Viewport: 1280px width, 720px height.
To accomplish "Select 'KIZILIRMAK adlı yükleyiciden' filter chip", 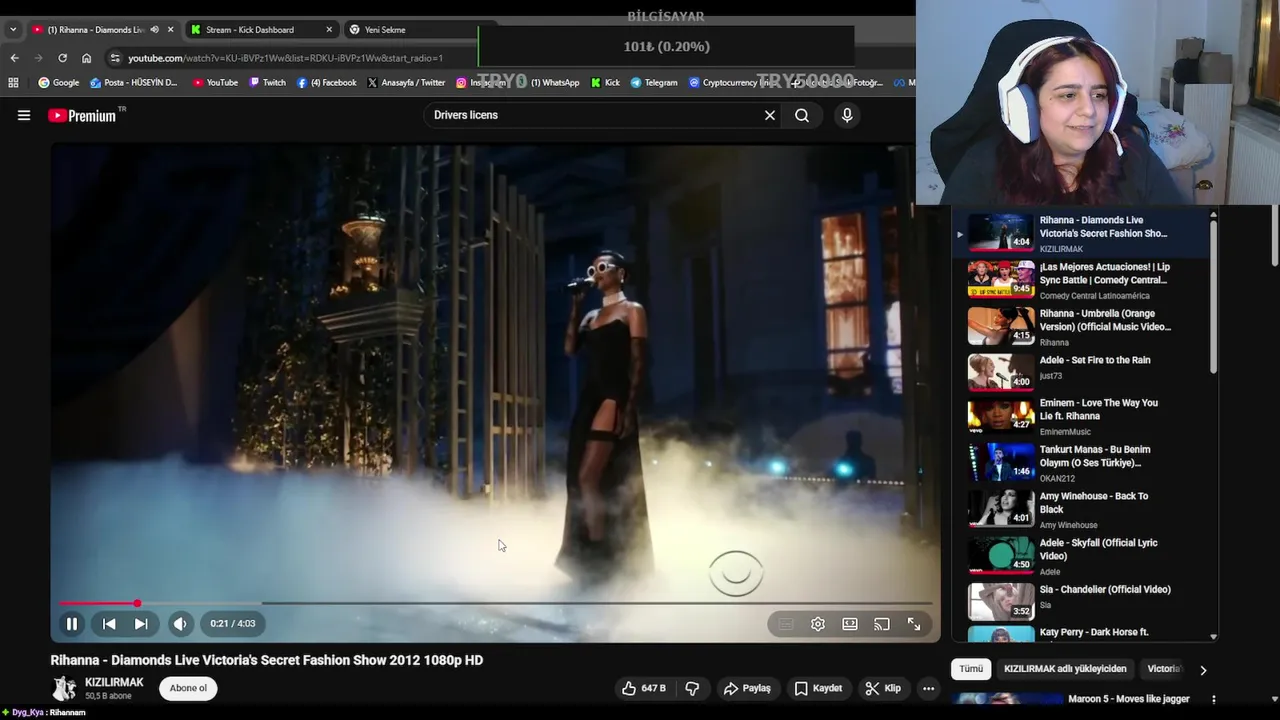I will tap(1065, 669).
